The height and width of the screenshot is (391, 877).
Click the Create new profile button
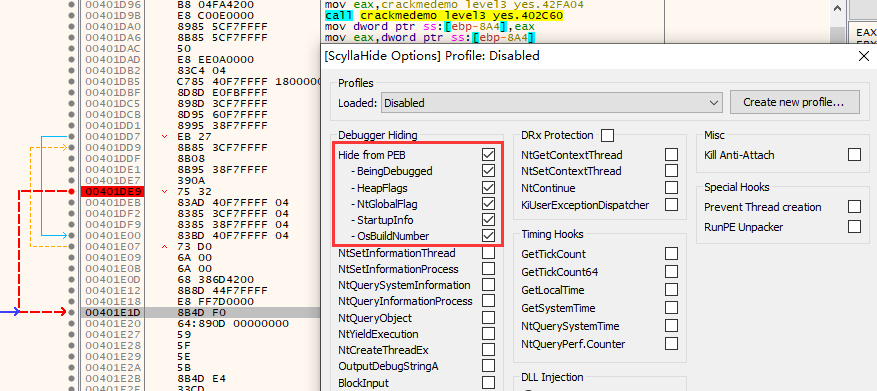click(x=794, y=102)
